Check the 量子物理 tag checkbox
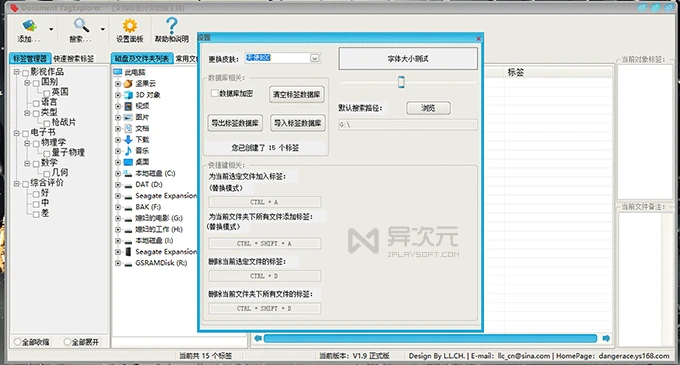Image resolution: width=680 pixels, height=365 pixels. click(47, 153)
